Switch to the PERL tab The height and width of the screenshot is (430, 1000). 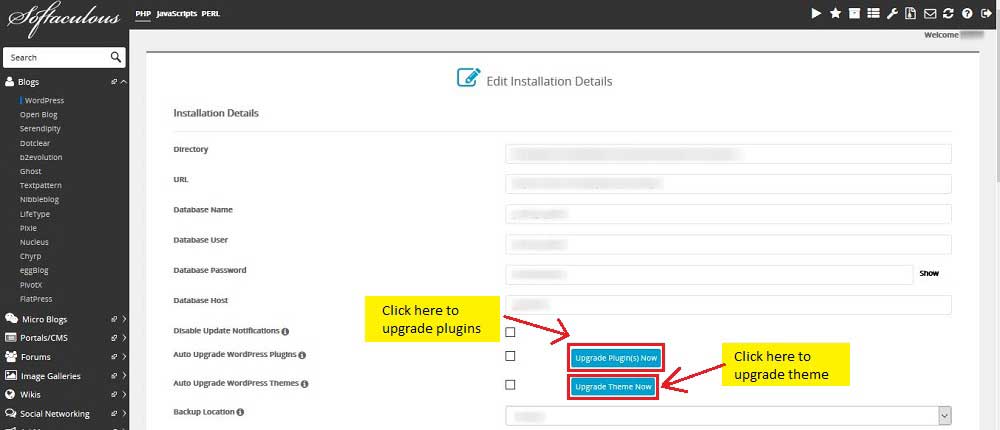(210, 13)
